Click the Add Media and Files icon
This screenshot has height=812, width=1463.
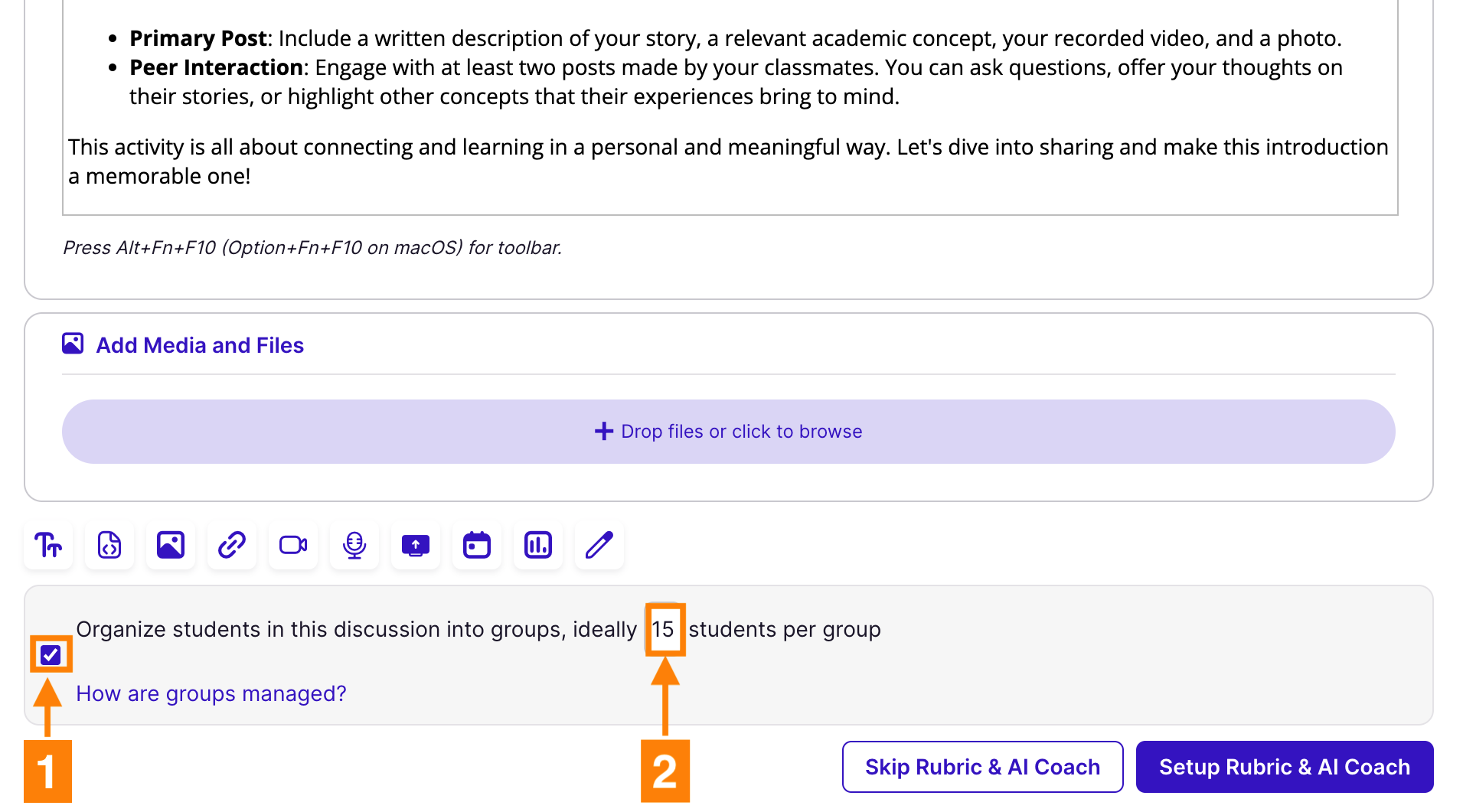click(73, 344)
